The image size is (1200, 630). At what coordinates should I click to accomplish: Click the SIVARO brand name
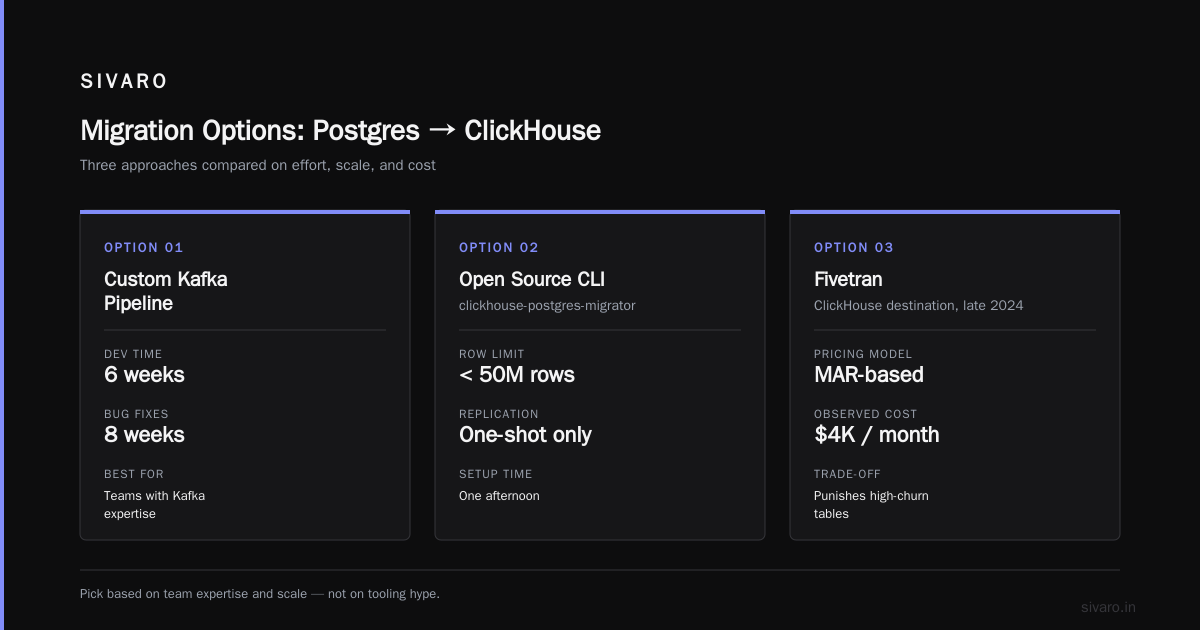(x=124, y=82)
